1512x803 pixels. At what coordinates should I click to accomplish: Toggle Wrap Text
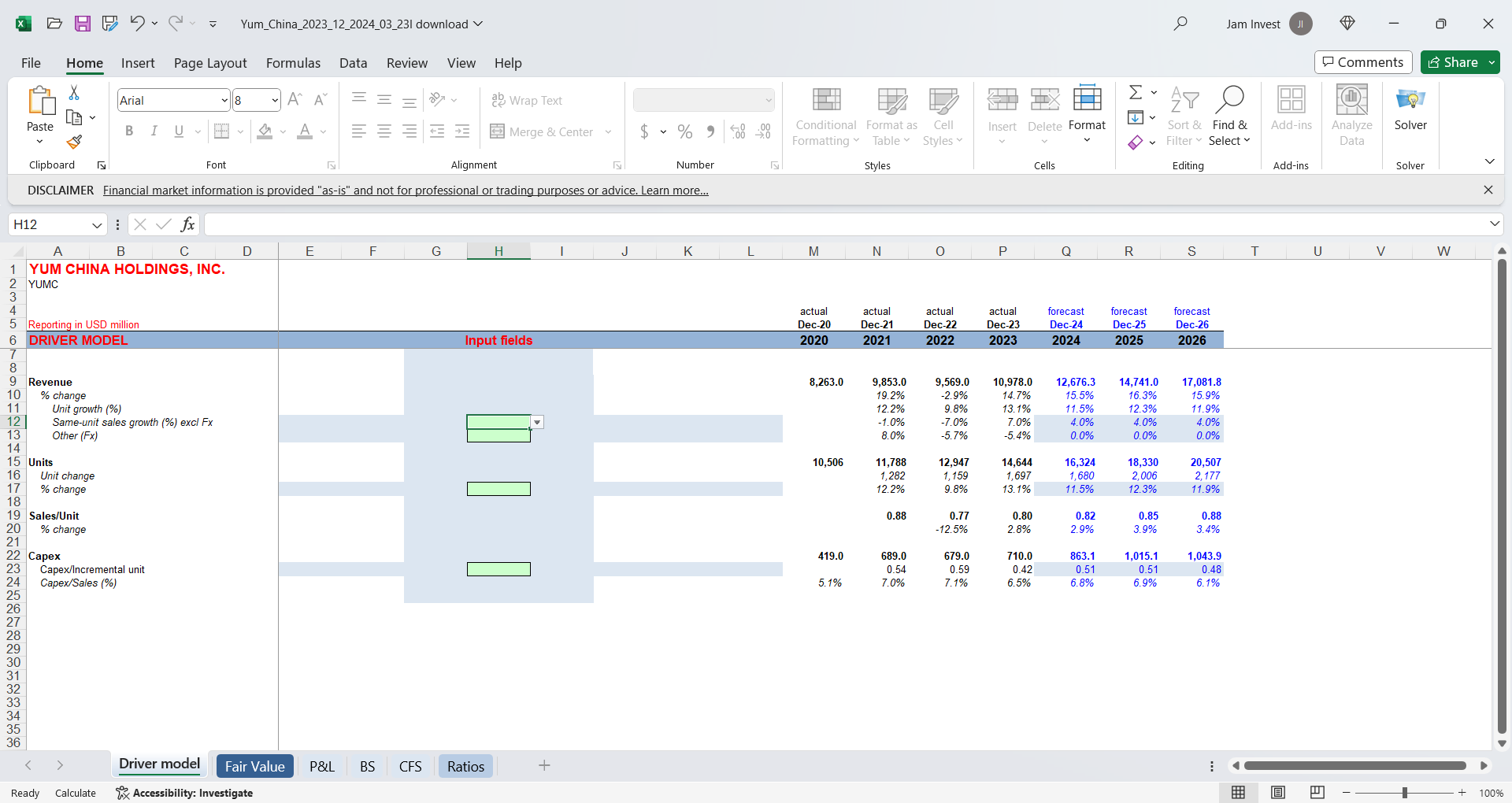click(x=527, y=100)
